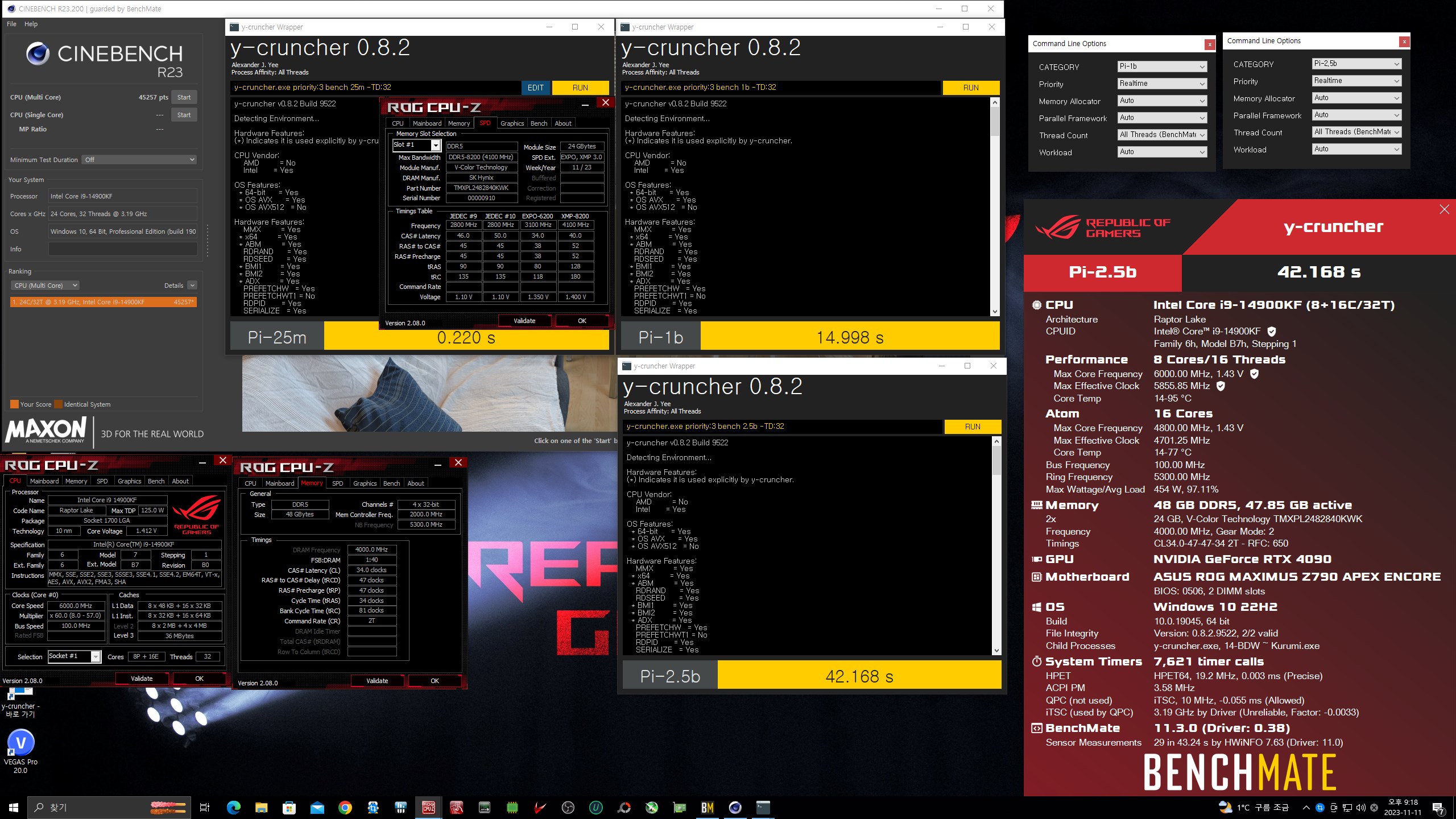Open Task View from the taskbar
The image size is (1456, 819).
205,807
